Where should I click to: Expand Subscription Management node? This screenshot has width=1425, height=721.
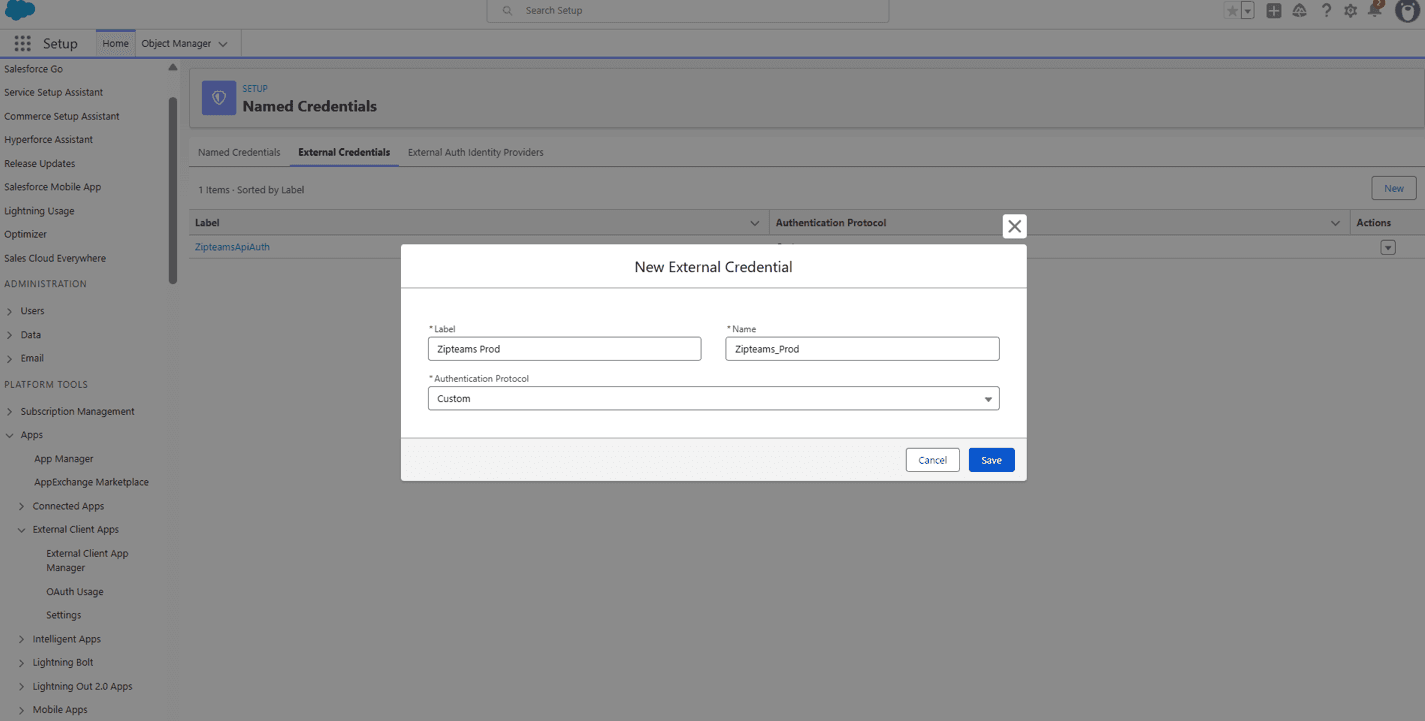point(10,411)
